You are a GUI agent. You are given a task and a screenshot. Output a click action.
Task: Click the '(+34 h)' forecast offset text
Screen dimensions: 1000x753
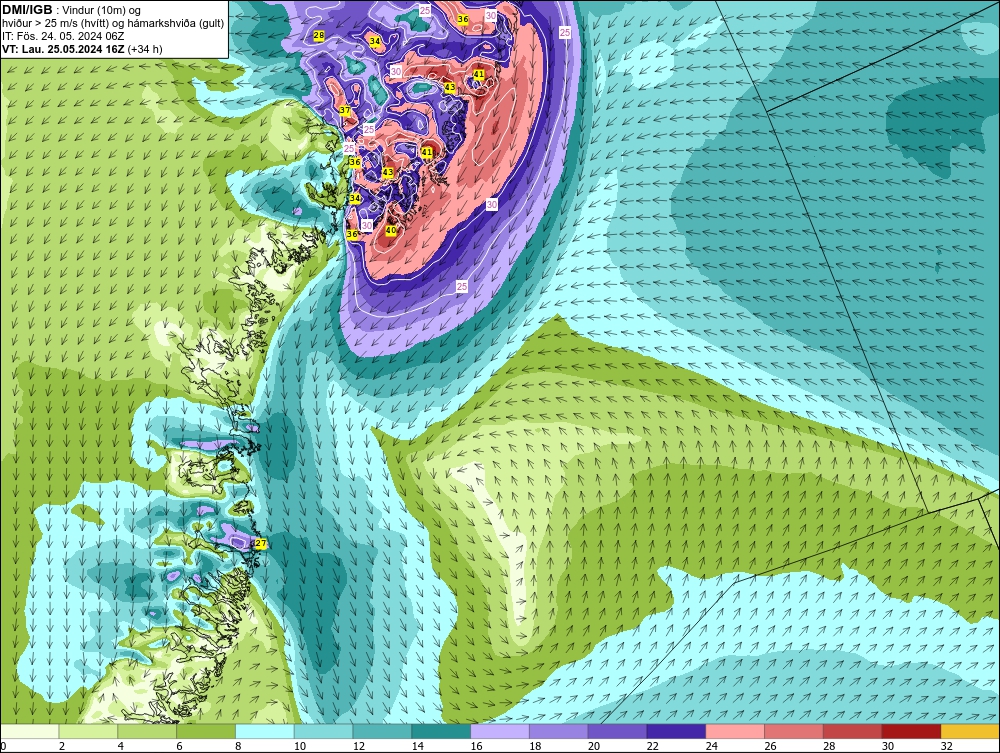pos(145,49)
